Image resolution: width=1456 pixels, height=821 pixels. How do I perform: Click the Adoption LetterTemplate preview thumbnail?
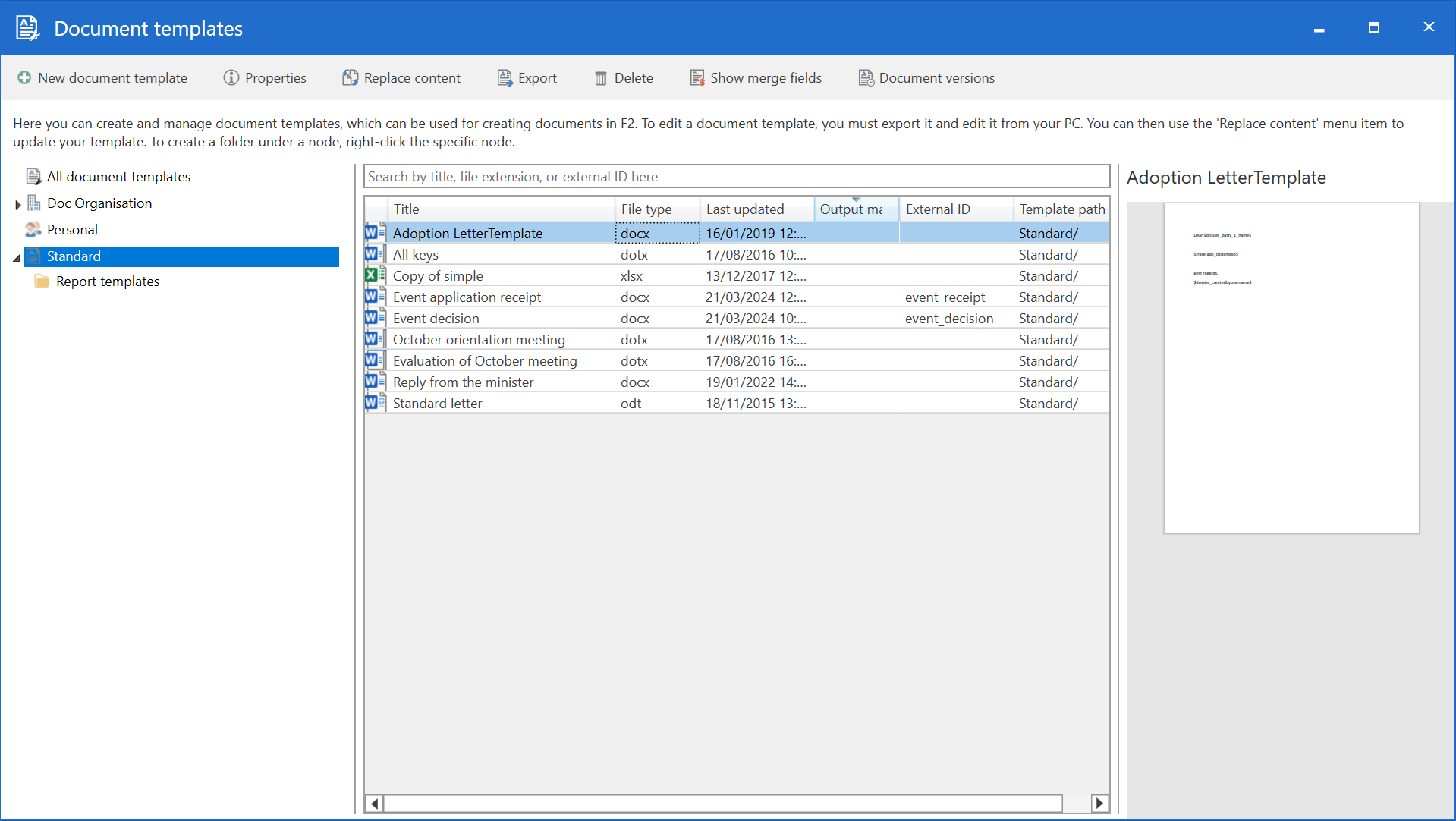pyautogui.click(x=1291, y=368)
